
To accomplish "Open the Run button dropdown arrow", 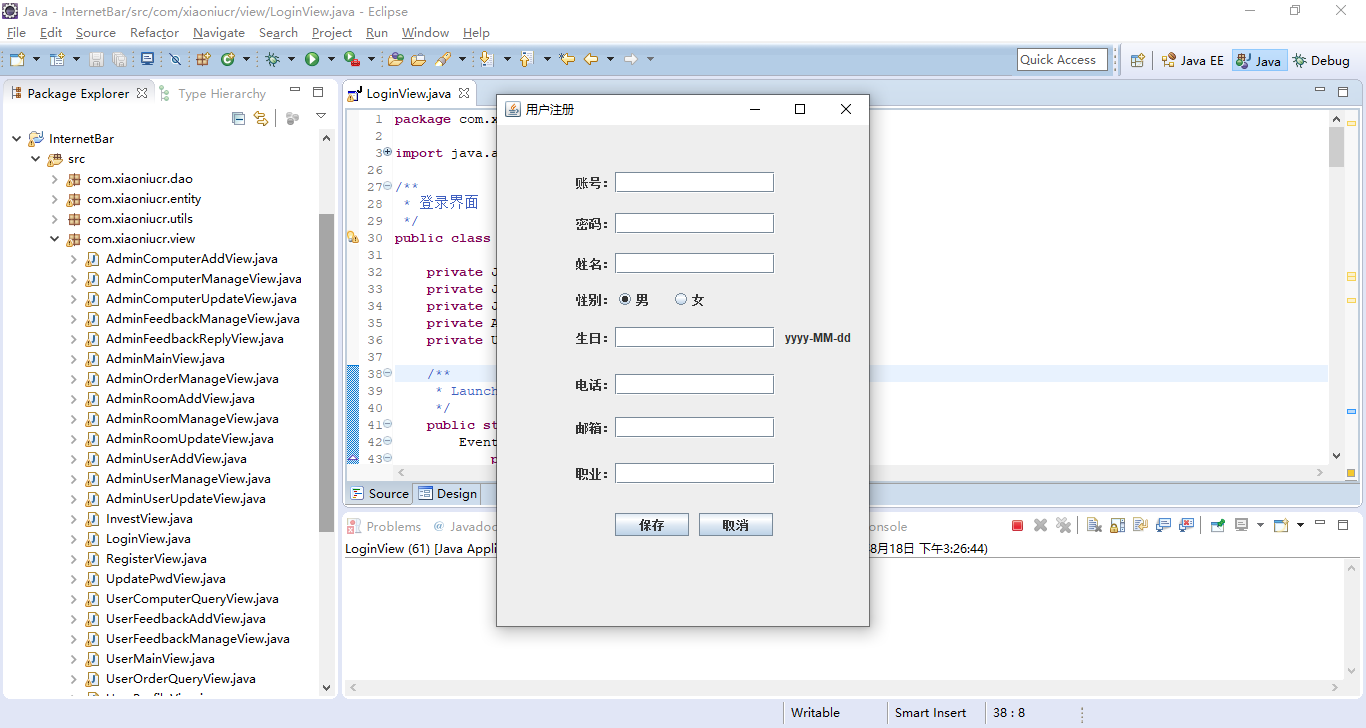I will (x=330, y=60).
